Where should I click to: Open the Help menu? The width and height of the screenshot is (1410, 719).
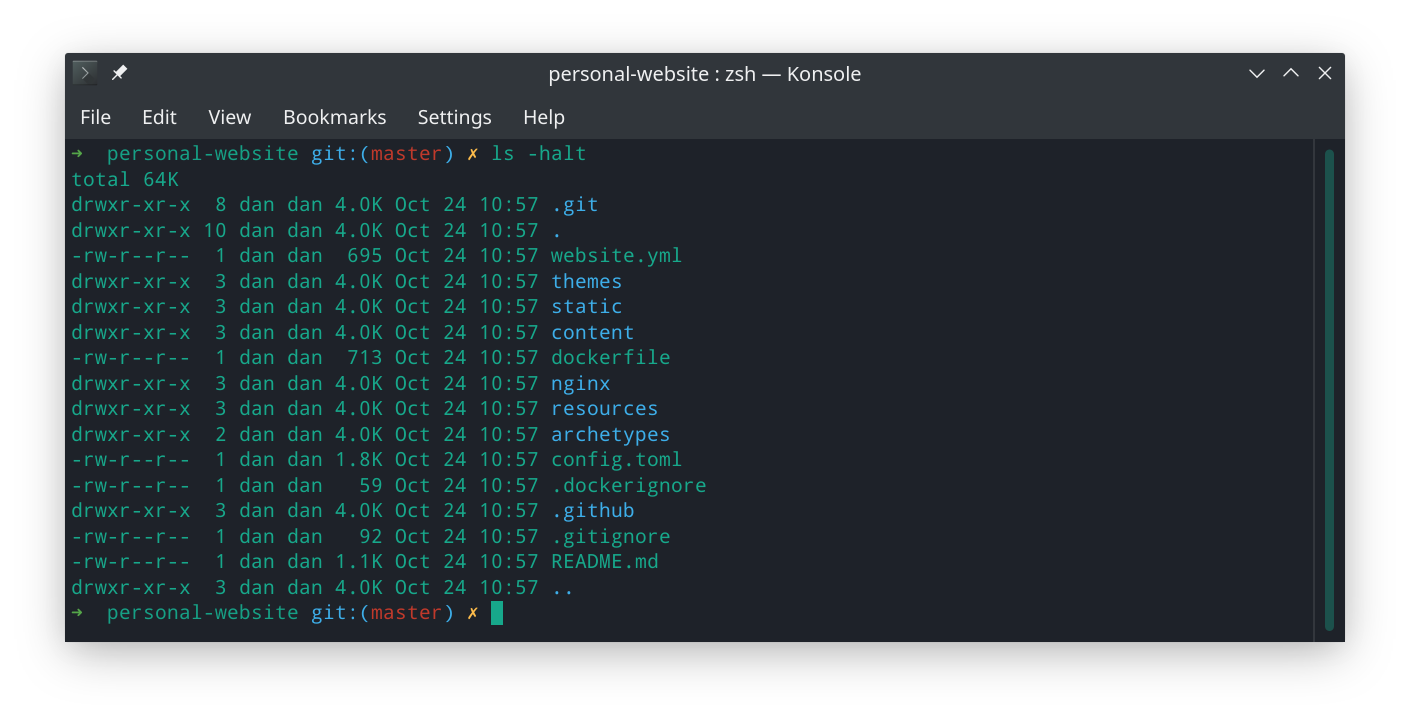tap(544, 117)
